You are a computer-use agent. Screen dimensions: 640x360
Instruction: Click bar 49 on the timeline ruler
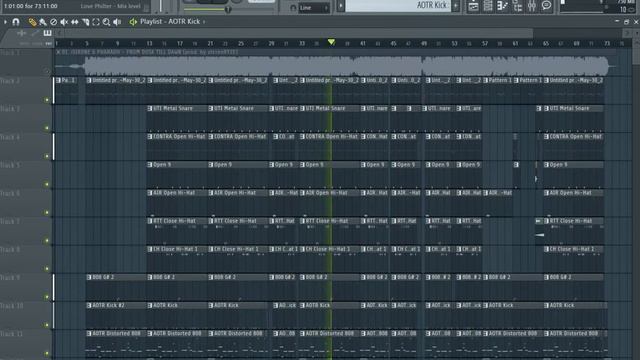tap(424, 43)
